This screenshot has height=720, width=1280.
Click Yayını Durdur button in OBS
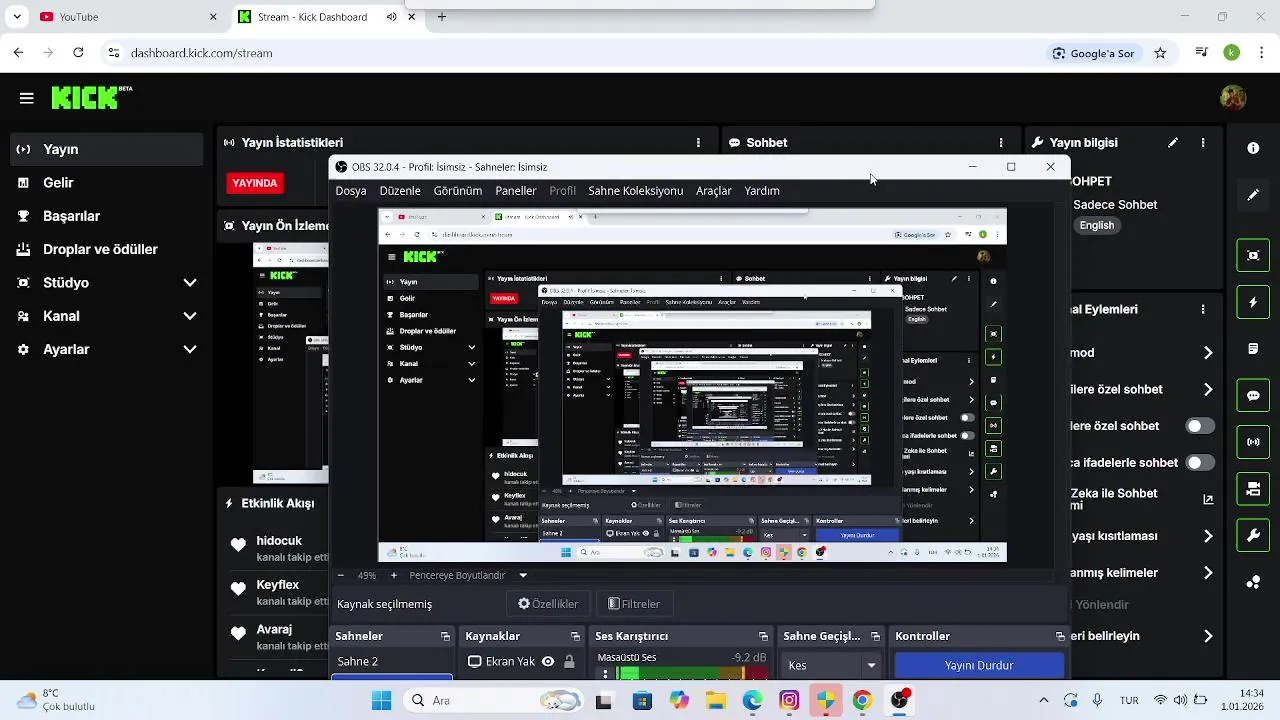point(979,665)
